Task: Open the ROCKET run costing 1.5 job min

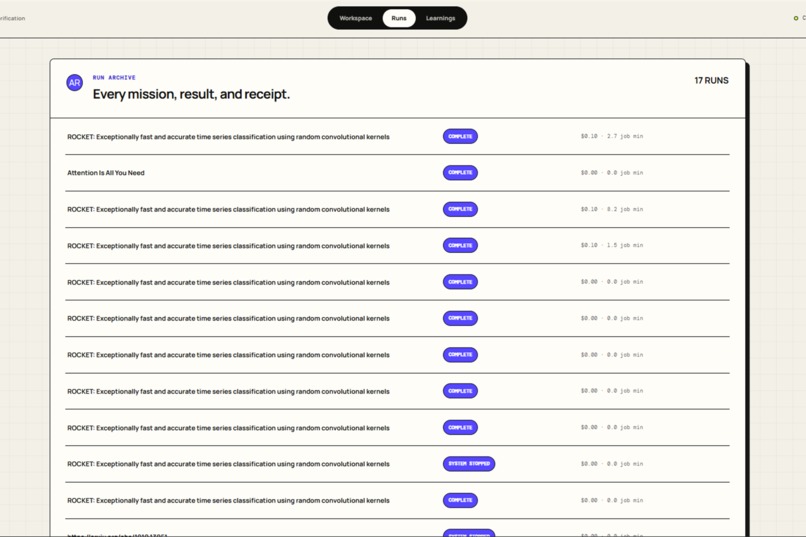Action: (397, 246)
